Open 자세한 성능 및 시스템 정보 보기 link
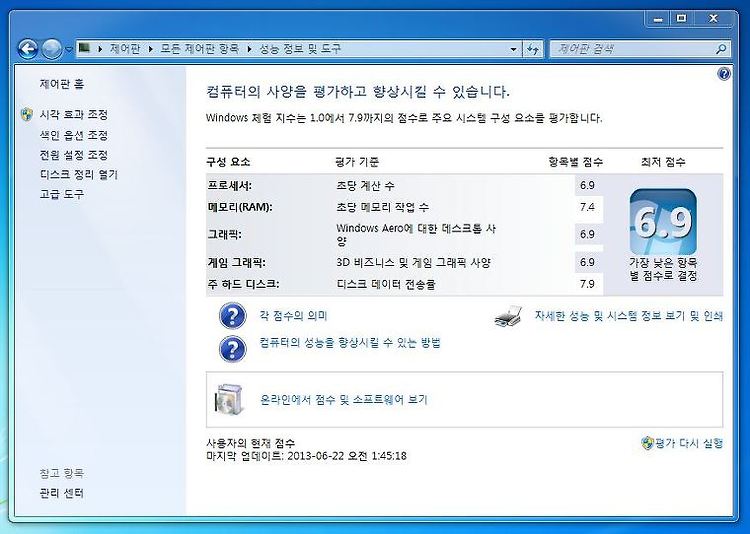The width and height of the screenshot is (750, 534). [x=629, y=316]
